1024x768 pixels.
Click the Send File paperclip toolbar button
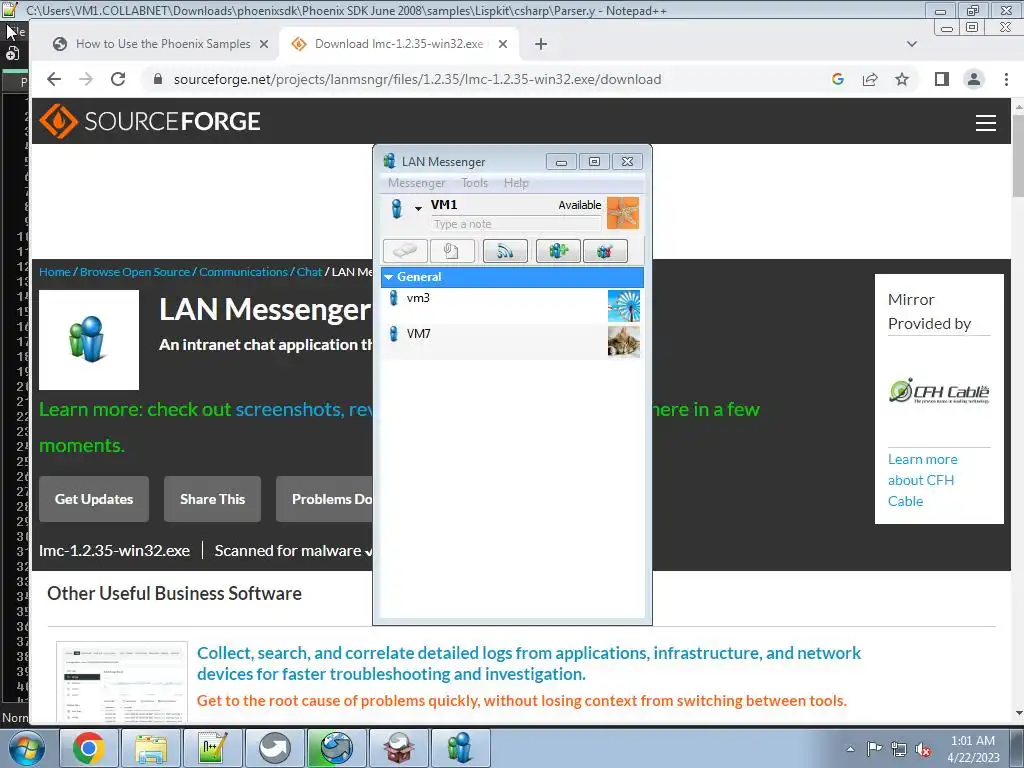pyautogui.click(x=452, y=251)
